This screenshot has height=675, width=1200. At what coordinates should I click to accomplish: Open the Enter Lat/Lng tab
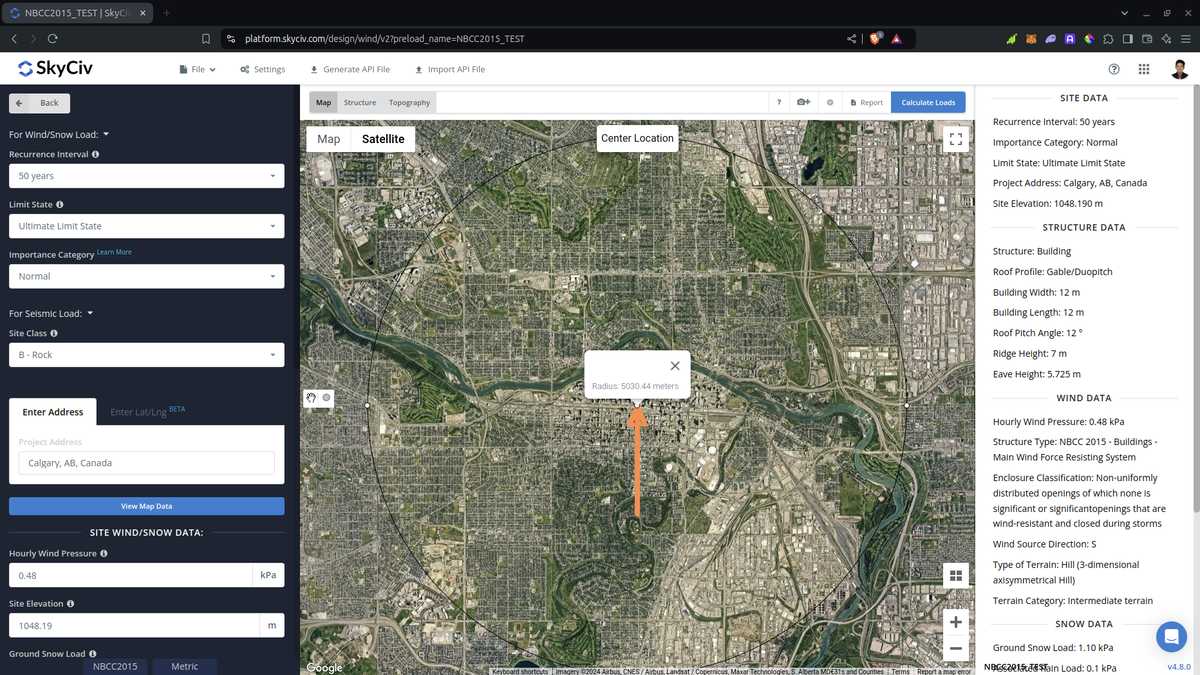pyautogui.click(x=147, y=412)
